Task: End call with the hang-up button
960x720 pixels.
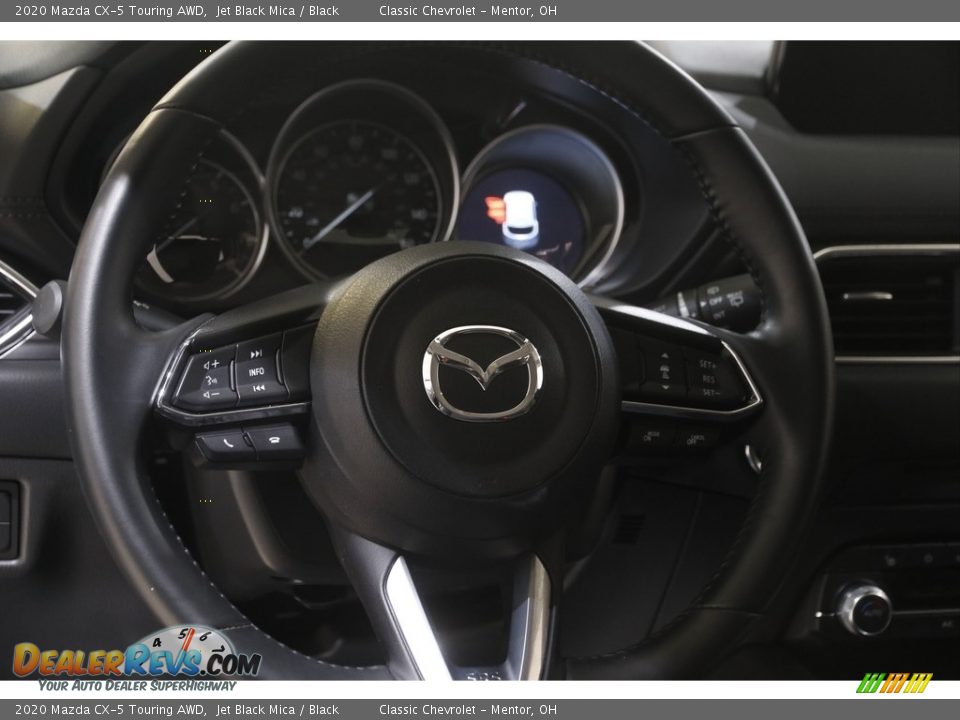Action: [274, 440]
